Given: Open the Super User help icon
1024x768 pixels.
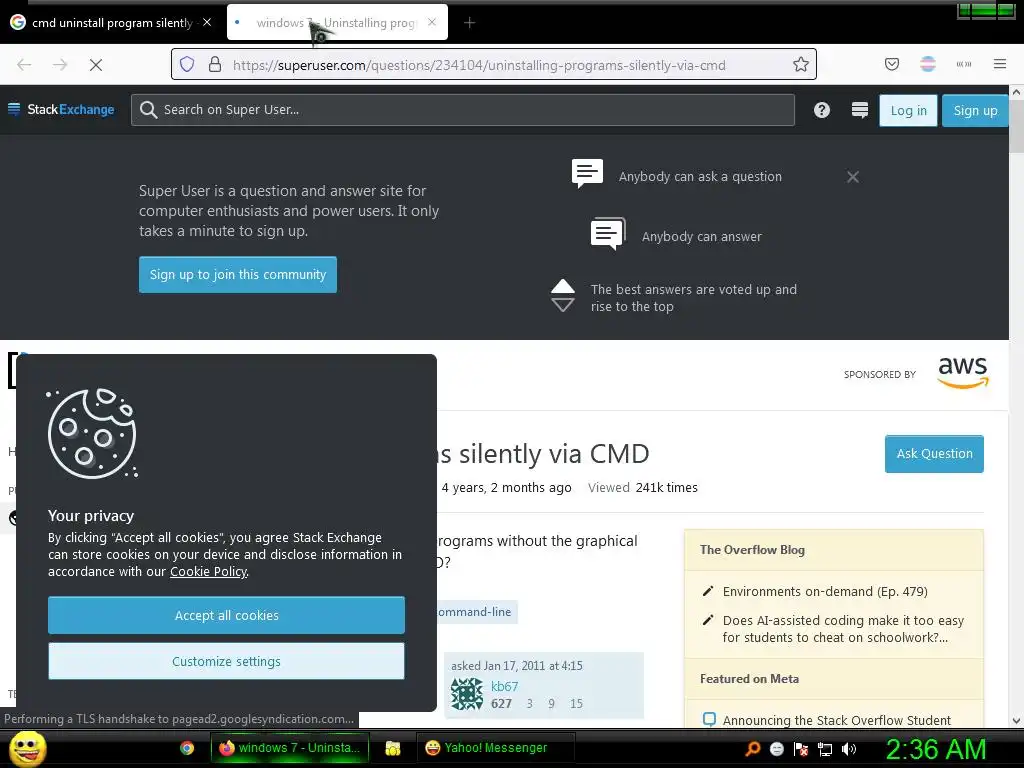Looking at the screenshot, I should pos(822,110).
